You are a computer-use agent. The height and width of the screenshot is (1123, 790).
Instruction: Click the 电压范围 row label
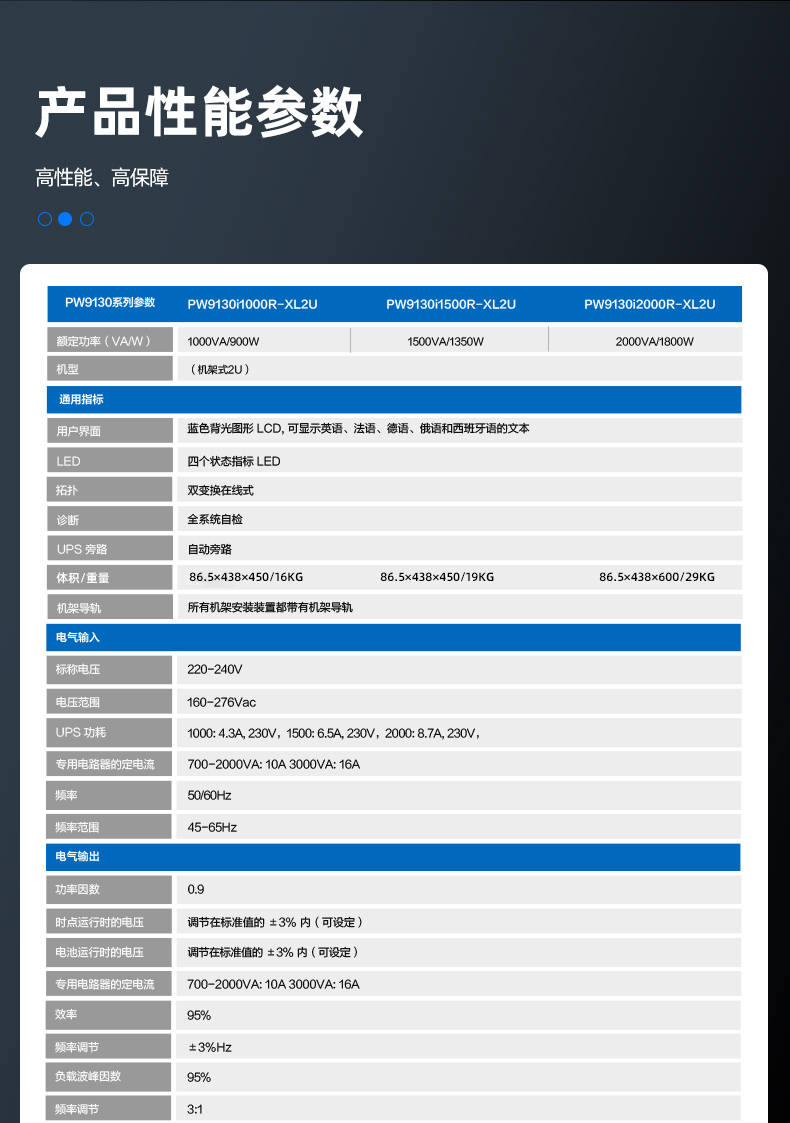click(109, 702)
